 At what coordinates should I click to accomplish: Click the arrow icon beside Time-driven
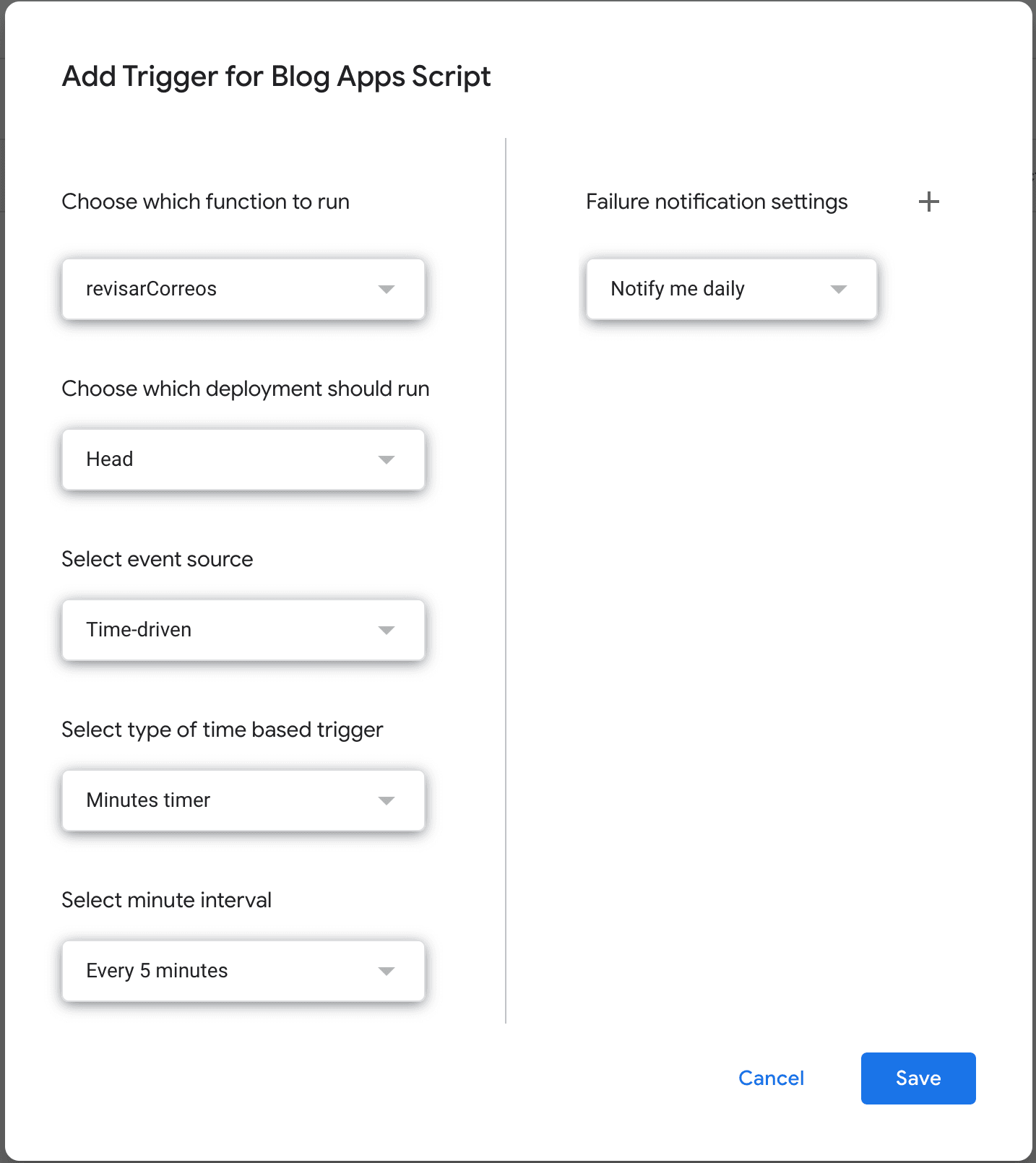[x=387, y=630]
